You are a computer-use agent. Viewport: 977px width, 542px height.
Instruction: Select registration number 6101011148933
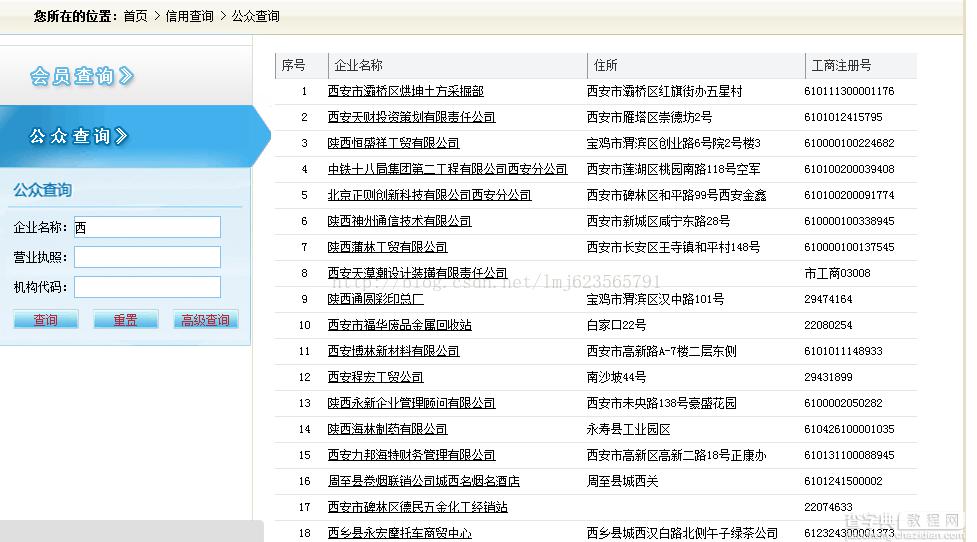843,351
